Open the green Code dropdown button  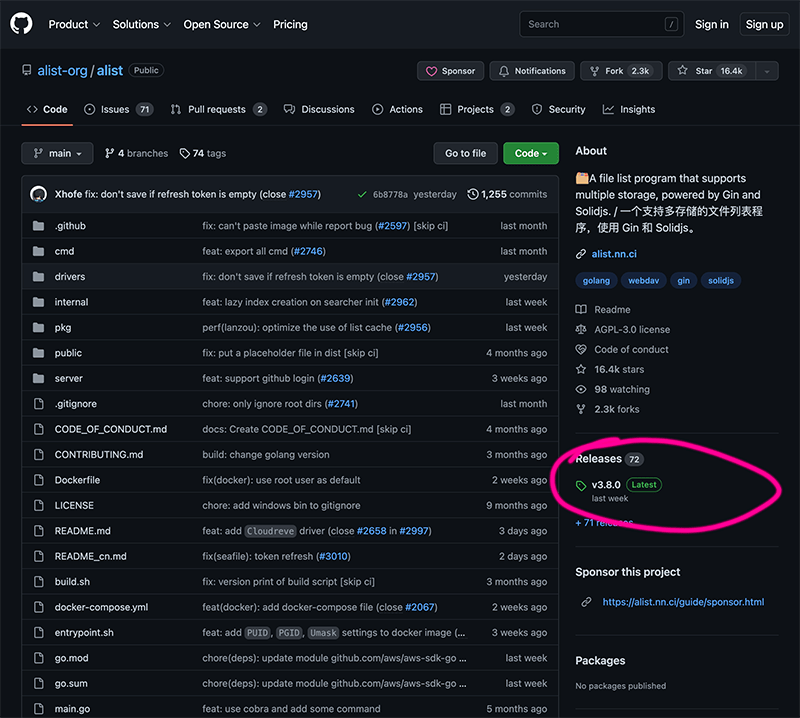tap(531, 153)
